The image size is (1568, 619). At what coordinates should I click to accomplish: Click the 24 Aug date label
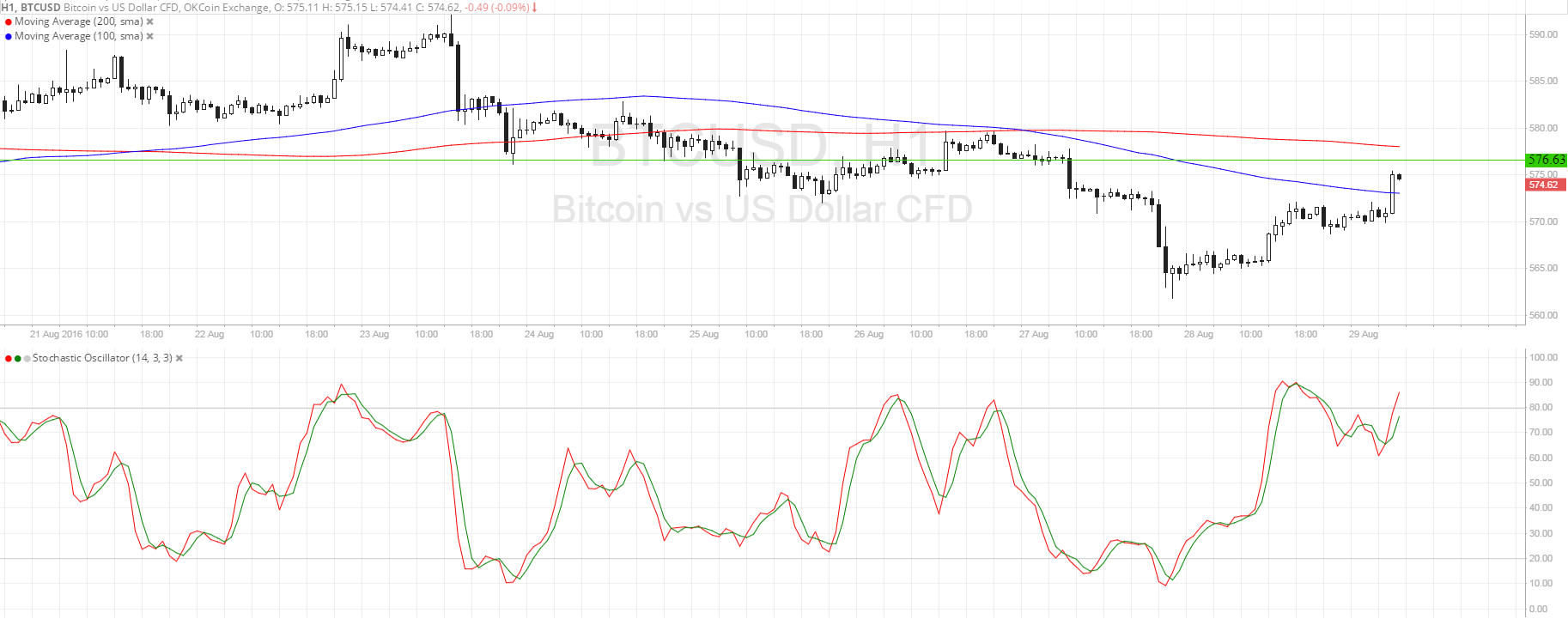pos(539,335)
